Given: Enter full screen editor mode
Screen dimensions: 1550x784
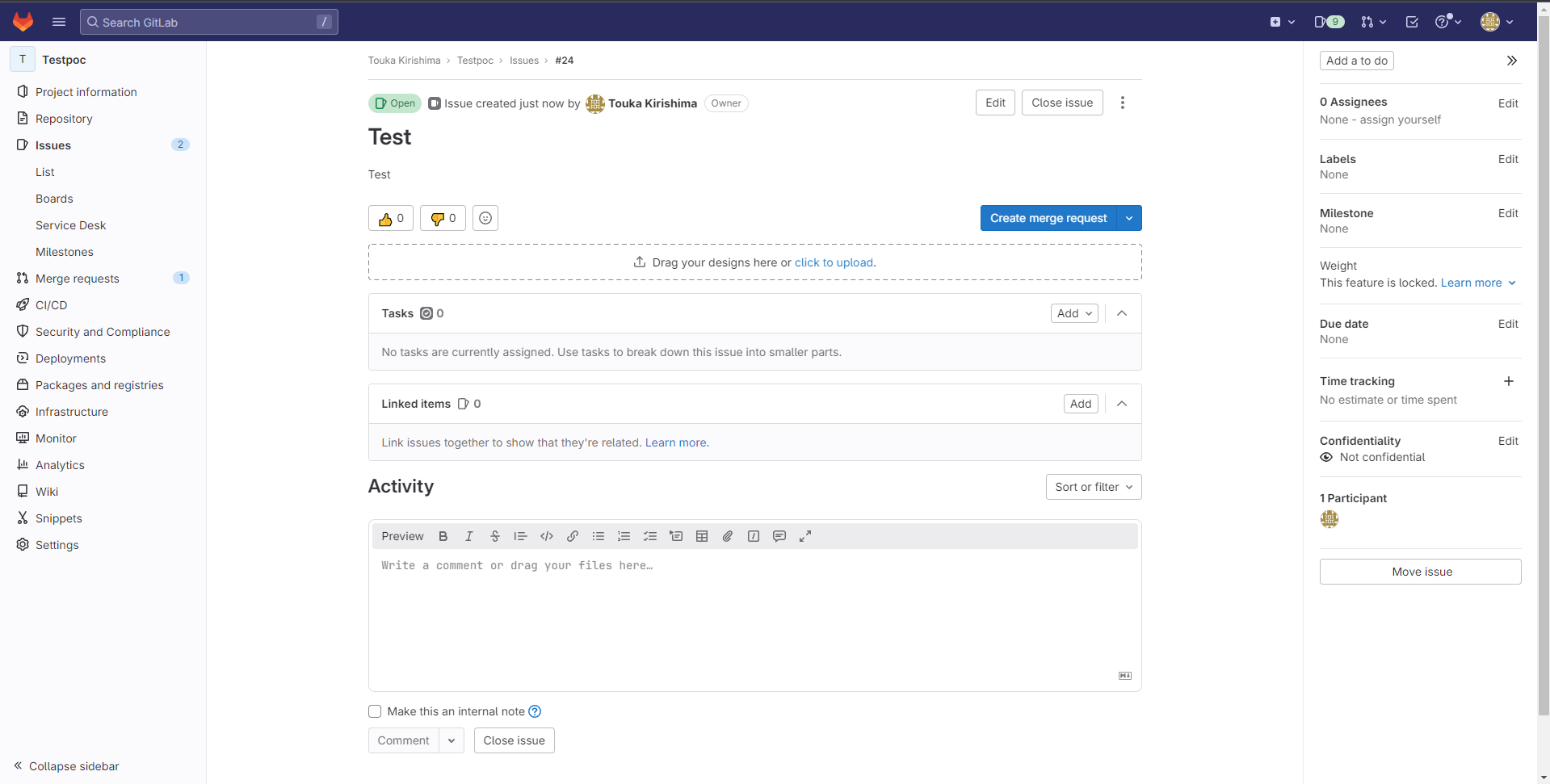Looking at the screenshot, I should point(805,536).
